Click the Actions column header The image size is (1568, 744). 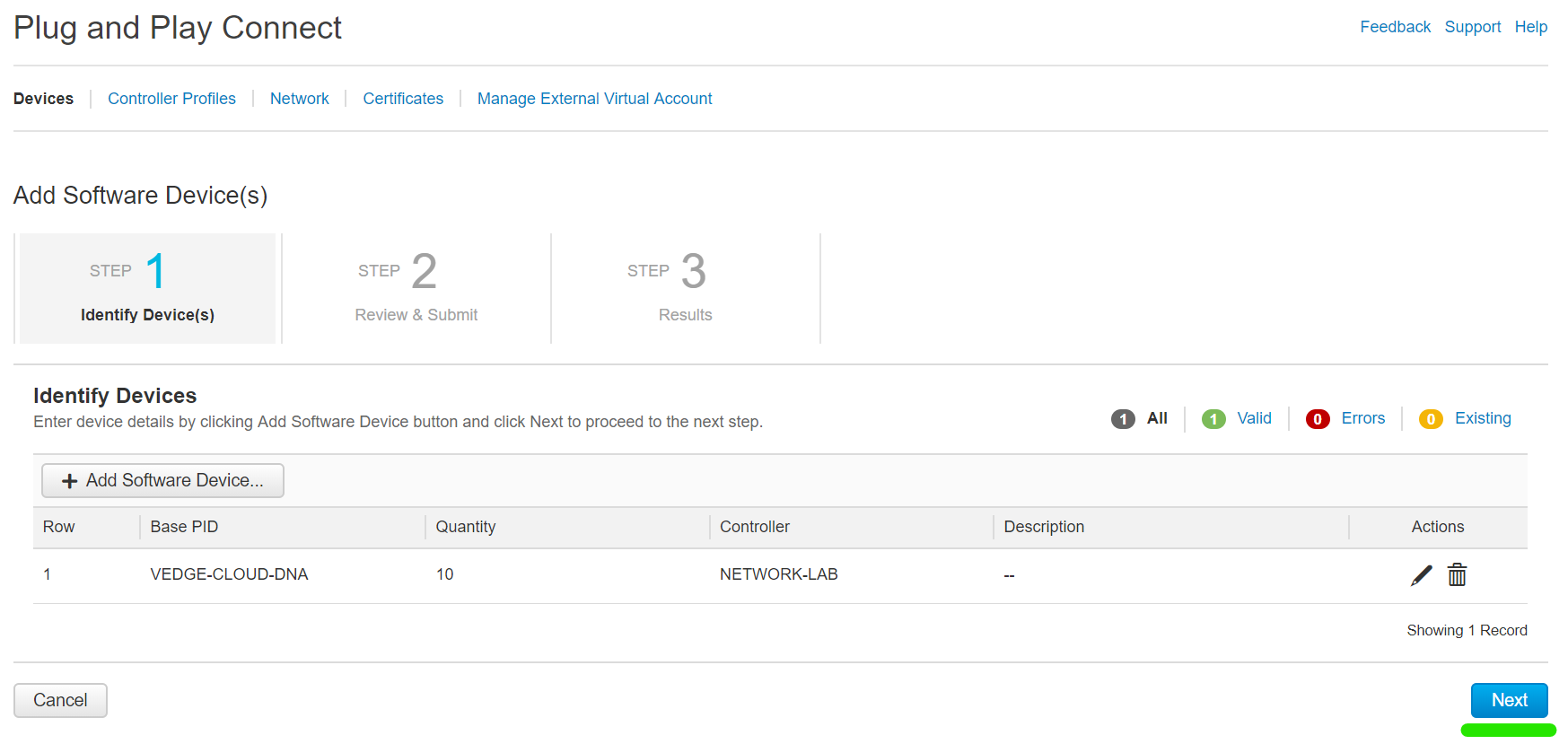1438,527
